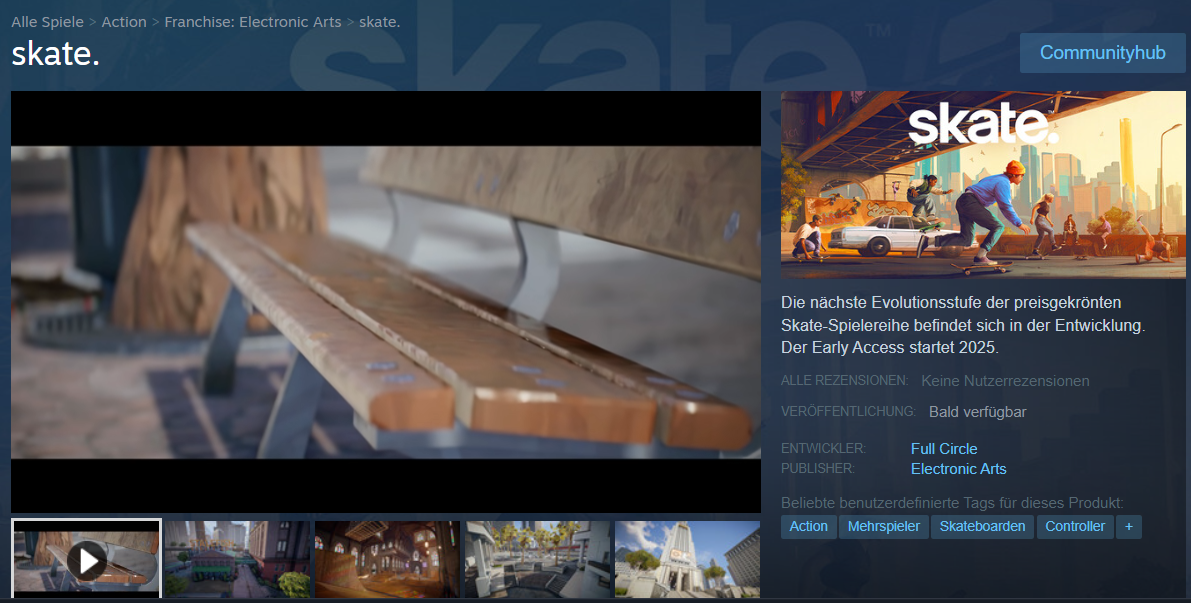Select the Controller tag
This screenshot has height=603, width=1191.
(1075, 526)
